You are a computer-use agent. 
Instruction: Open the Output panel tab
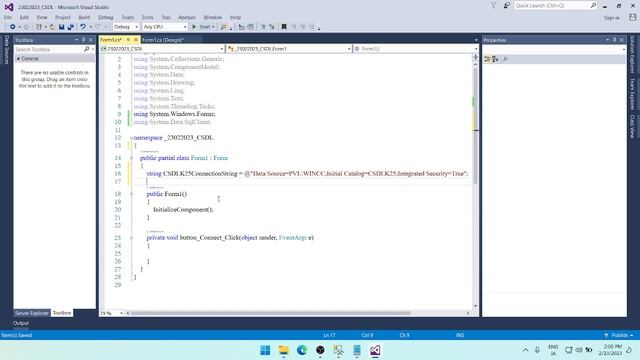pos(21,323)
